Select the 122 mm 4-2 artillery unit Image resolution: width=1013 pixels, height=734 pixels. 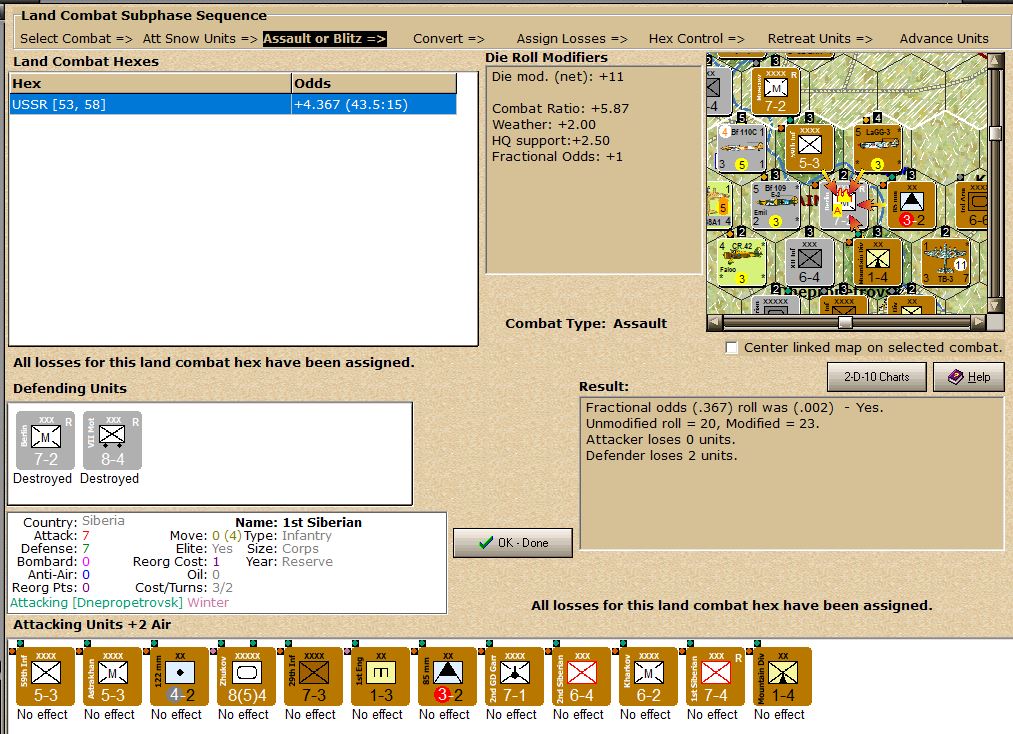click(x=180, y=676)
